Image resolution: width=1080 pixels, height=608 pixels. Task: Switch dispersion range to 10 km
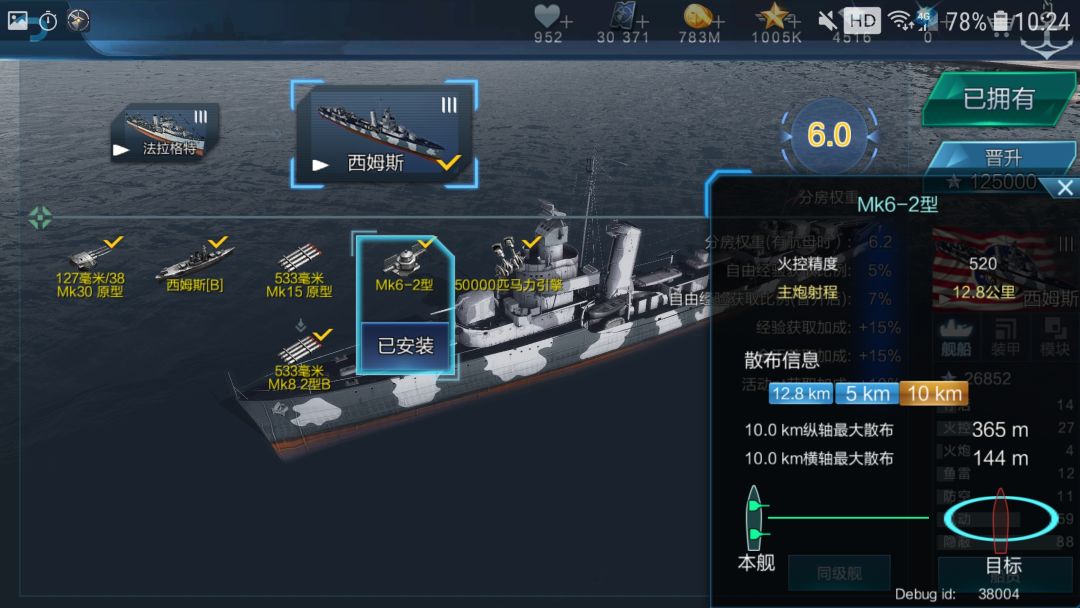click(934, 394)
